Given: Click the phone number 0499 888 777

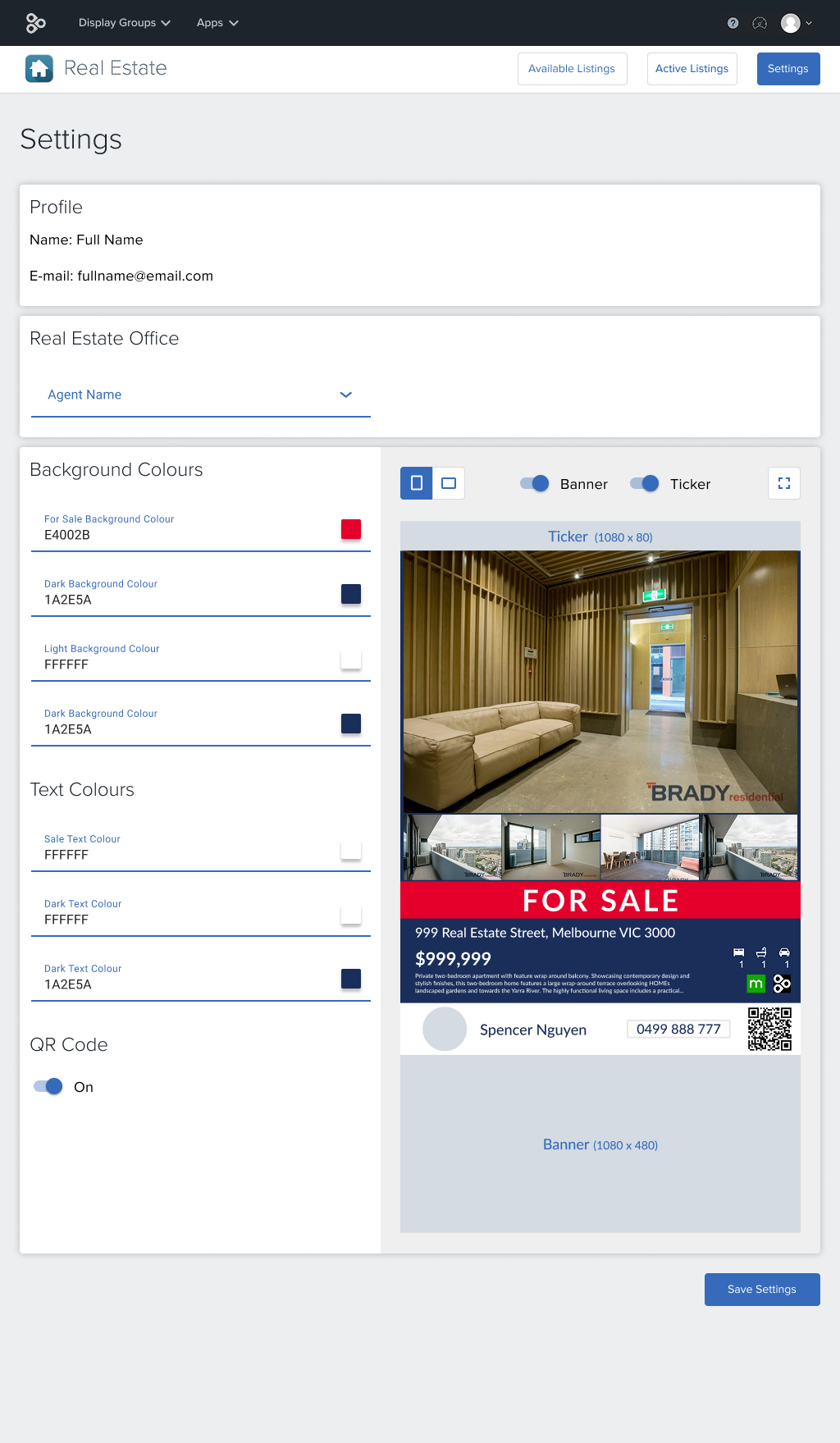Looking at the screenshot, I should 678,1029.
